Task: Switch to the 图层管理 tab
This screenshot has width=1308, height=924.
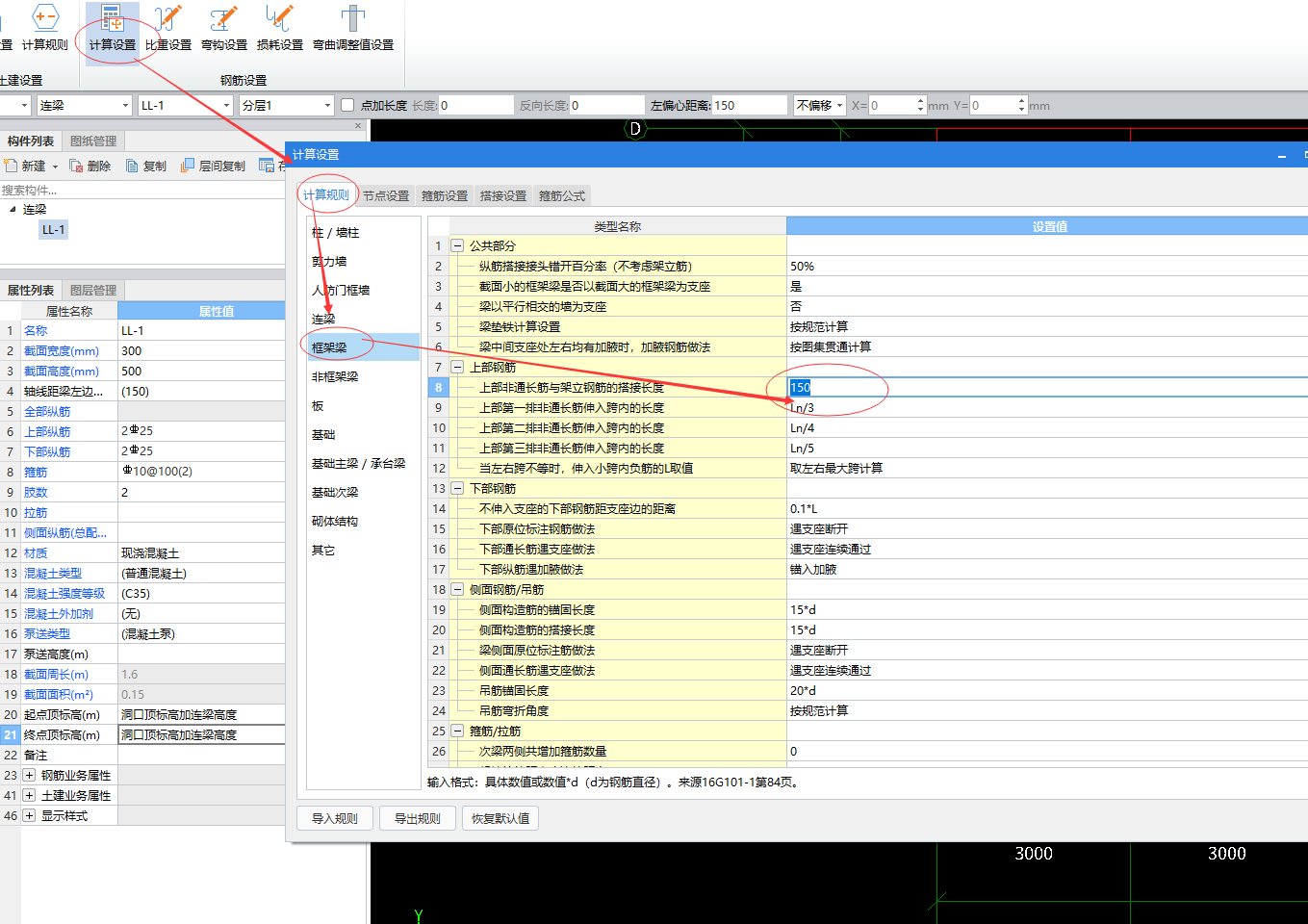Action: click(93, 290)
